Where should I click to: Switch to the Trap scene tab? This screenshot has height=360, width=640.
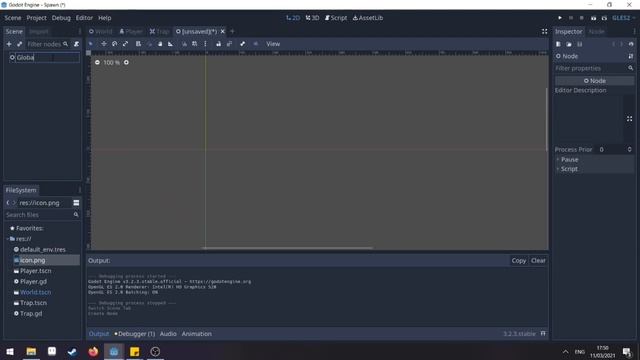click(159, 31)
